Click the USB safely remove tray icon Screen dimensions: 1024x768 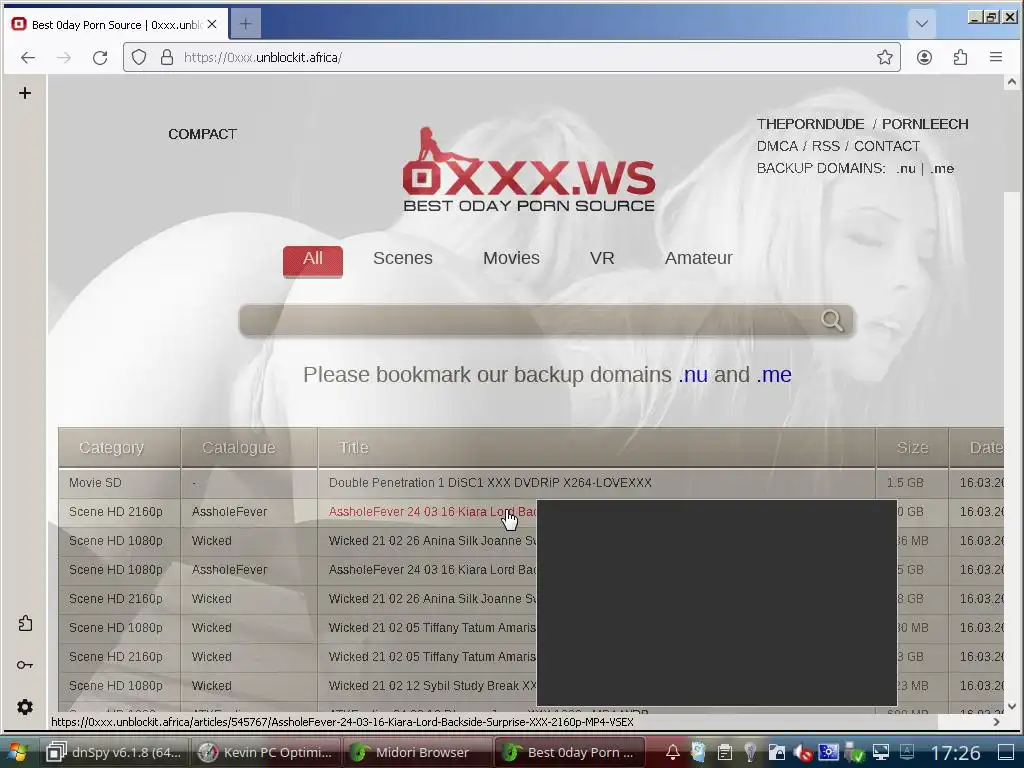[x=854, y=752]
